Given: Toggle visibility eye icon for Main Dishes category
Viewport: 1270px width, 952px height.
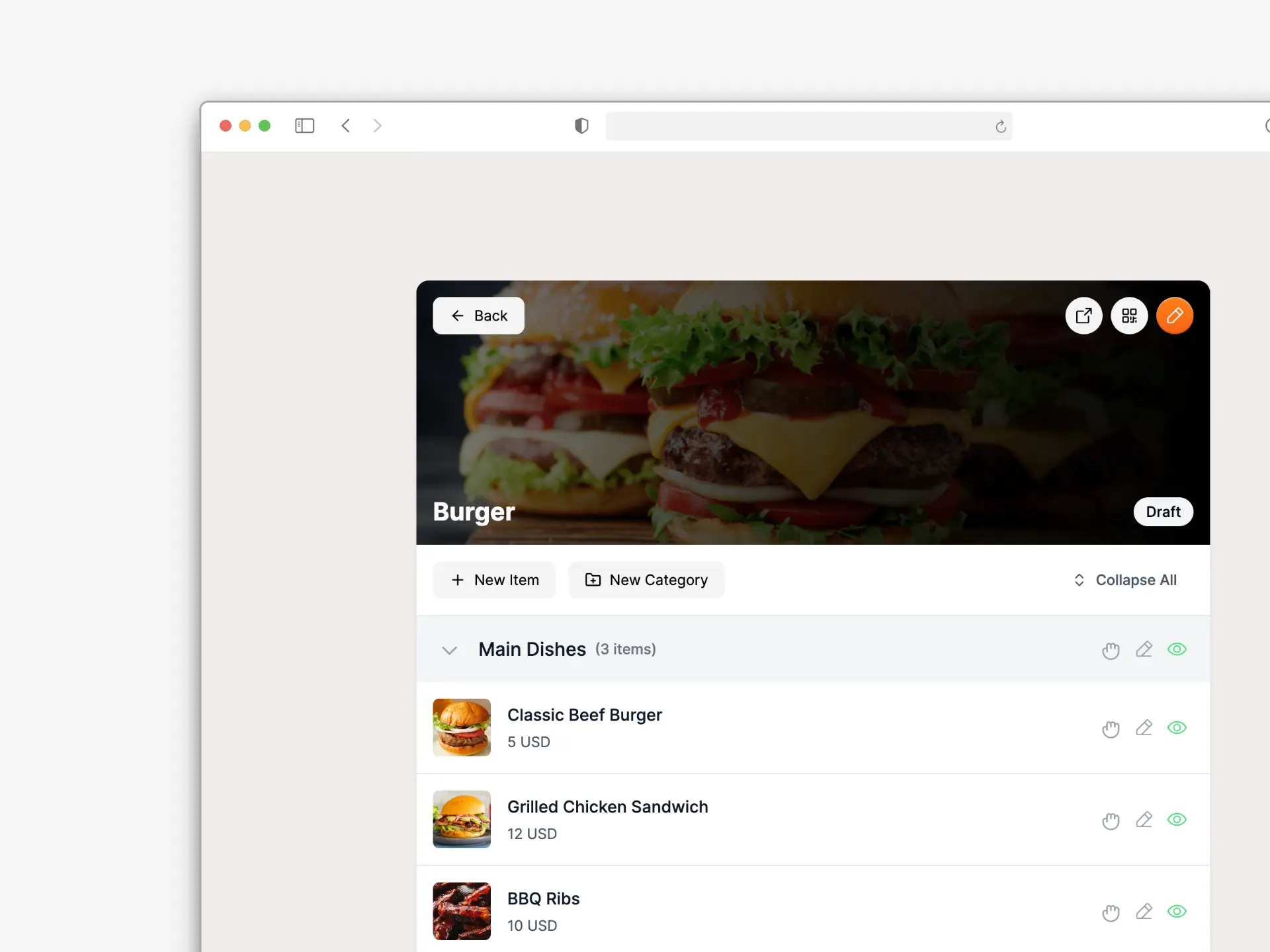Looking at the screenshot, I should tap(1177, 649).
